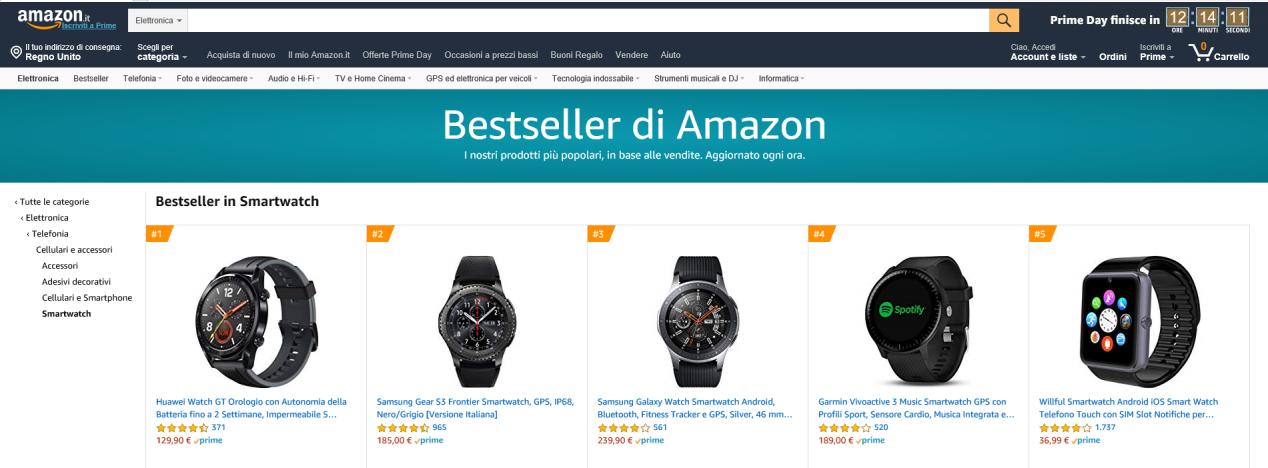Click the orange search magnifier button

click(1003, 20)
